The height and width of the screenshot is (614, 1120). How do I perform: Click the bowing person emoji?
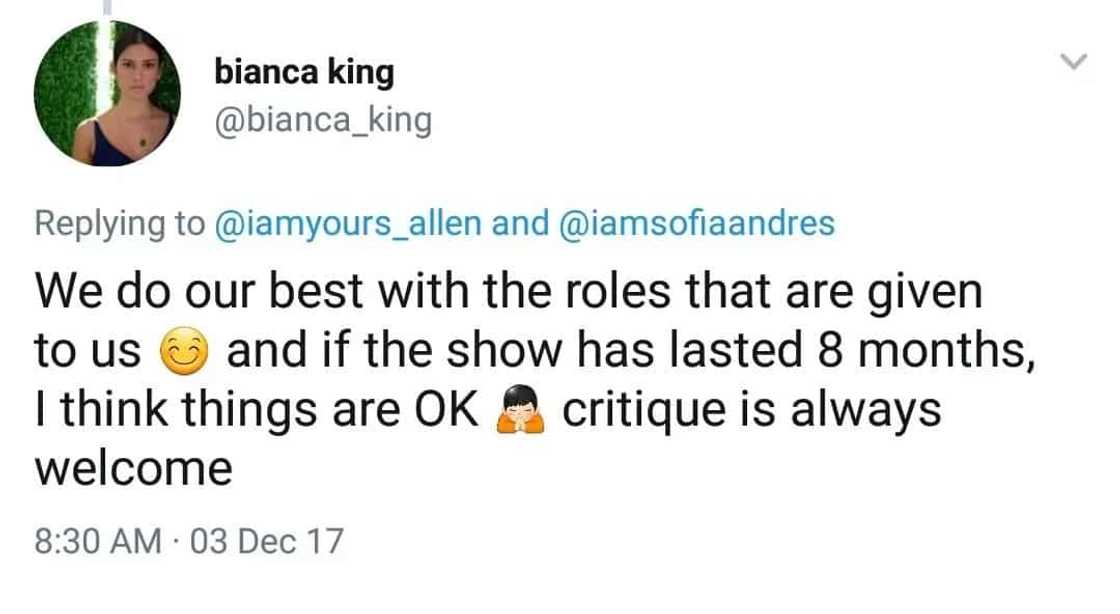pyautogui.click(x=519, y=411)
